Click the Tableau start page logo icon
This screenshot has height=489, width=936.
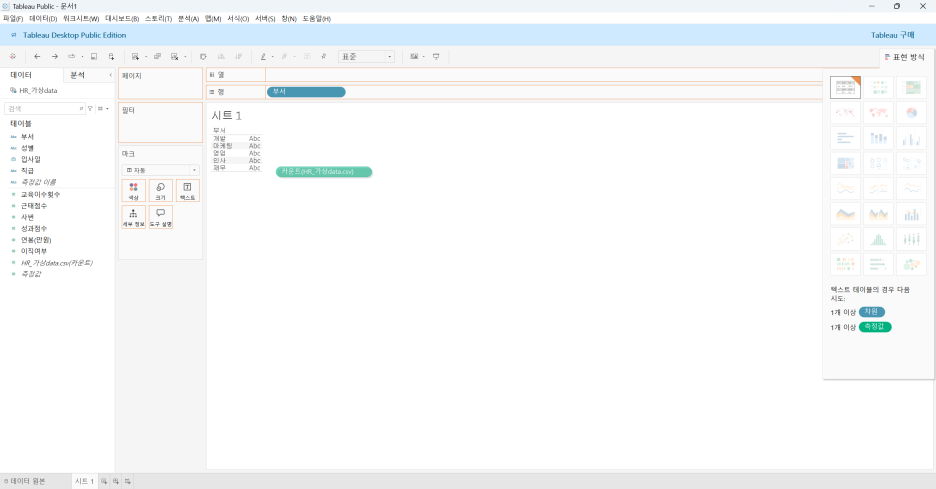pos(13,56)
